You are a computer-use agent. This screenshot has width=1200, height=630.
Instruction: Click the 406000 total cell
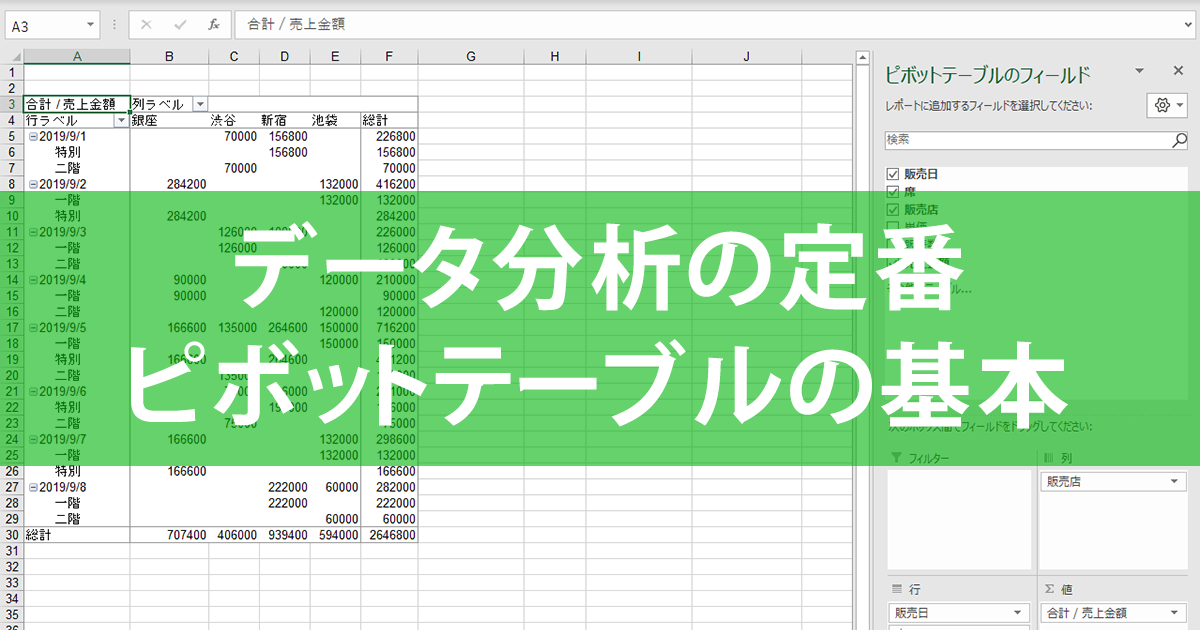234,535
